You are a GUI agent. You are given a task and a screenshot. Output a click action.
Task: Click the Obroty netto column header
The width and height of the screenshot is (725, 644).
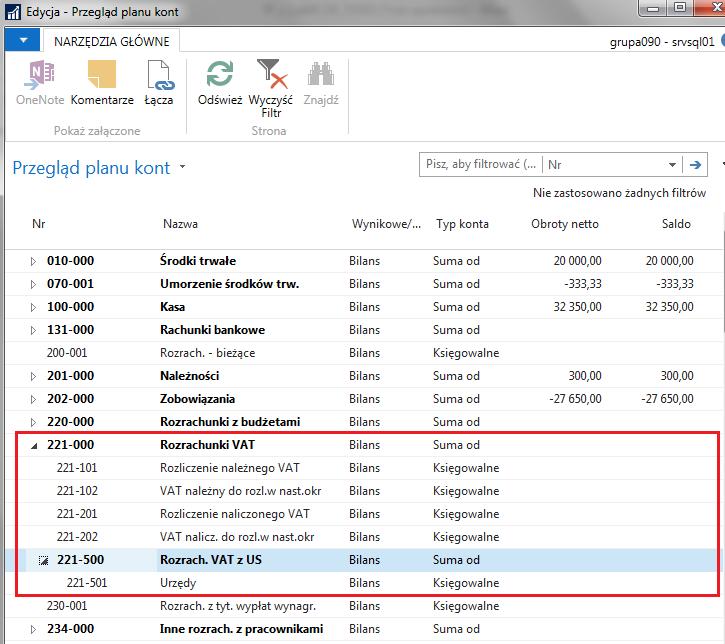[565, 224]
